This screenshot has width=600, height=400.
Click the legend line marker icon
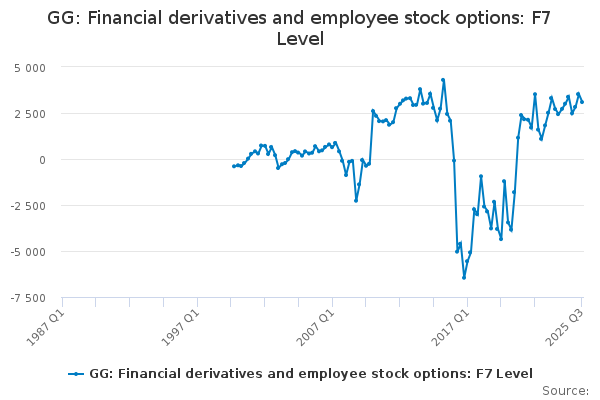point(77,374)
